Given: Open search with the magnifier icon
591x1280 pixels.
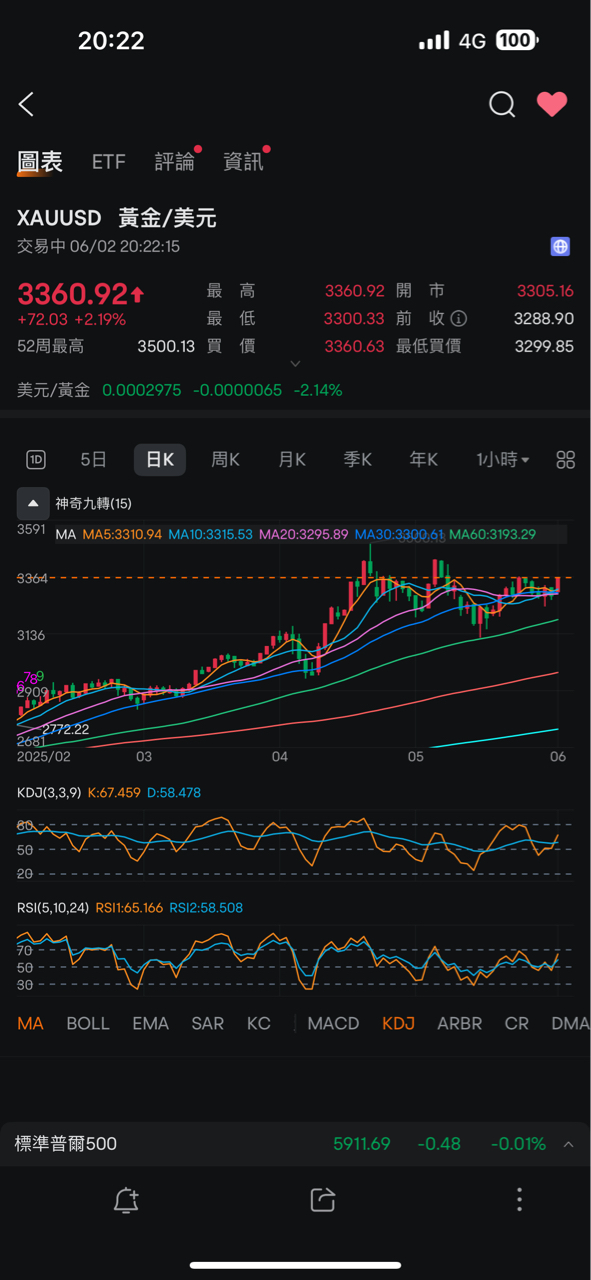Looking at the screenshot, I should tap(502, 104).
